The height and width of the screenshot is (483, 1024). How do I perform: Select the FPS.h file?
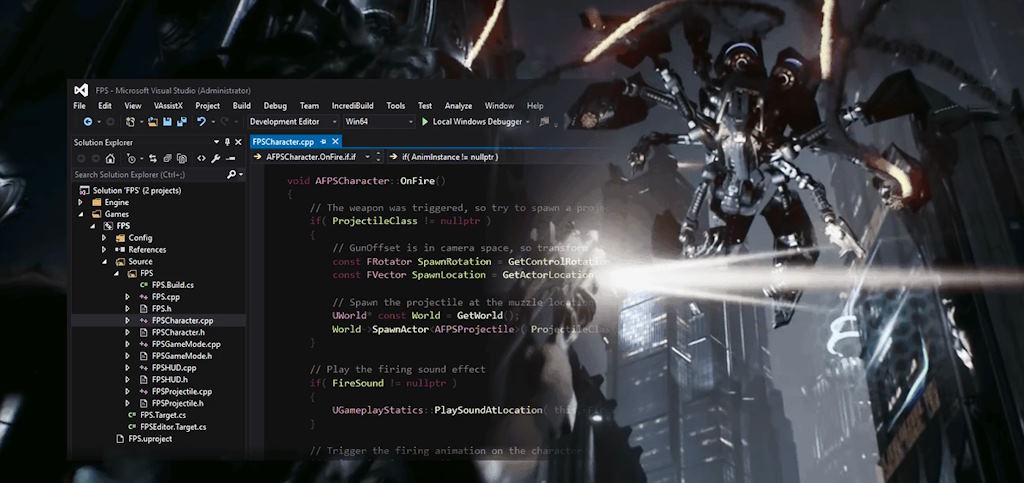click(x=161, y=309)
